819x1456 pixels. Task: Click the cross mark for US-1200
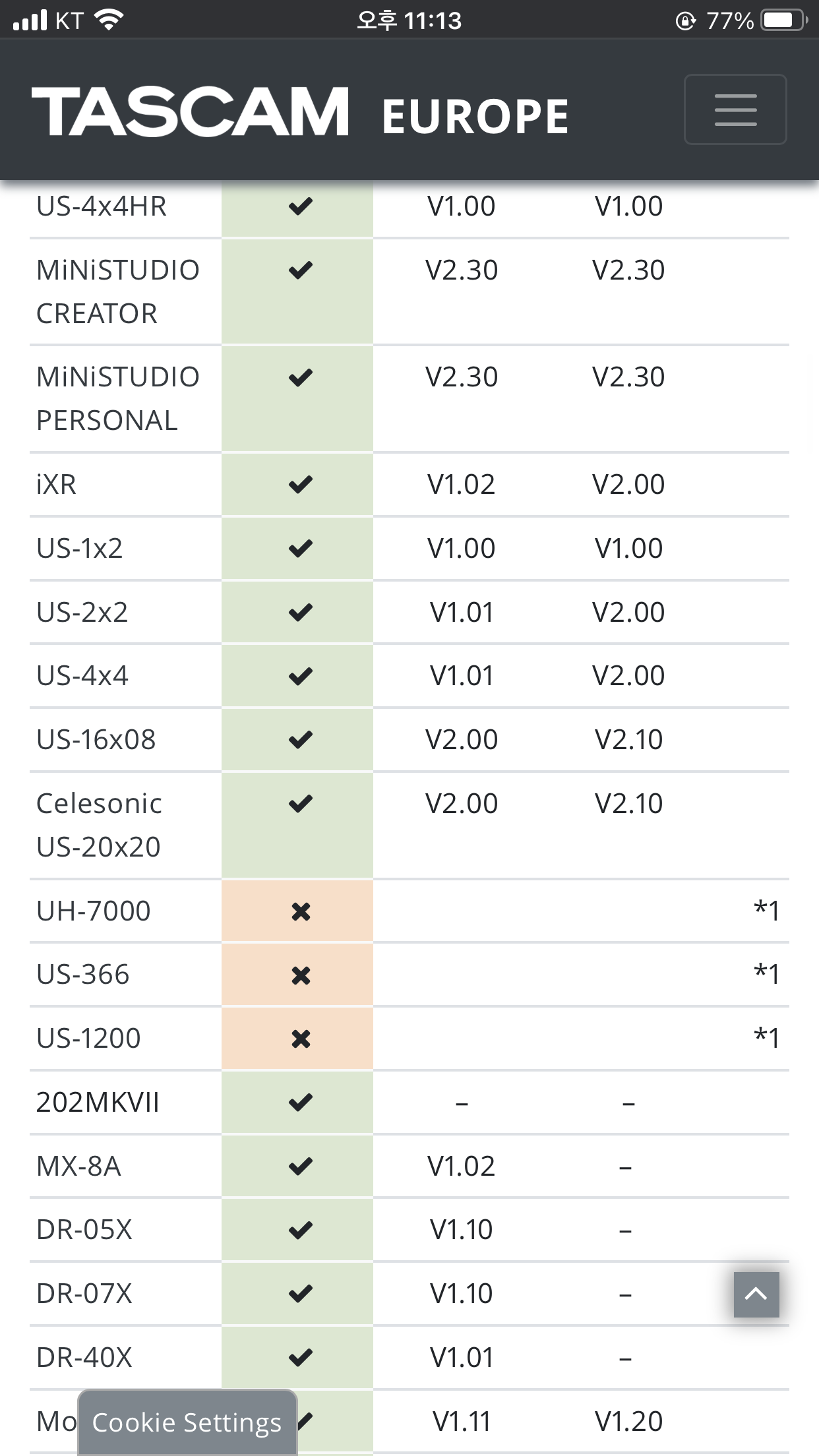point(301,1039)
